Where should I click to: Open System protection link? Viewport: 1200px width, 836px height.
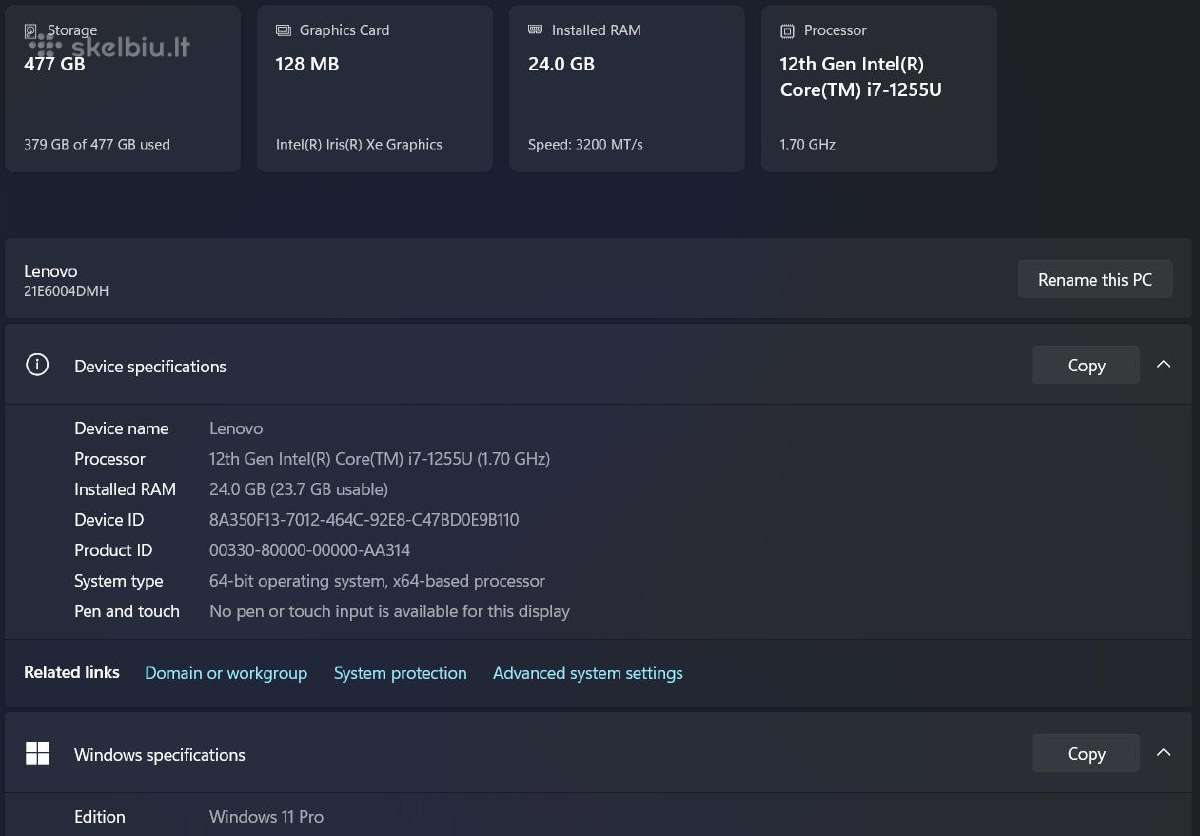click(x=400, y=673)
